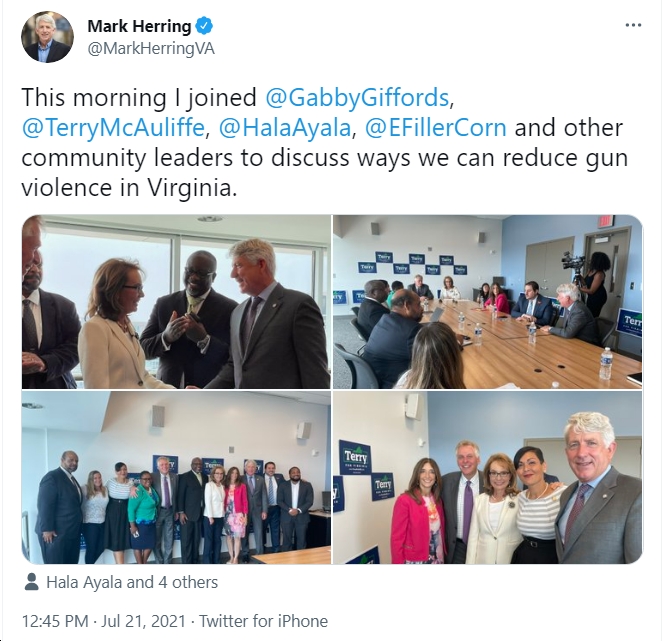The height and width of the screenshot is (641, 666).
Task: Open the large group lineup photo
Action: (x=176, y=477)
